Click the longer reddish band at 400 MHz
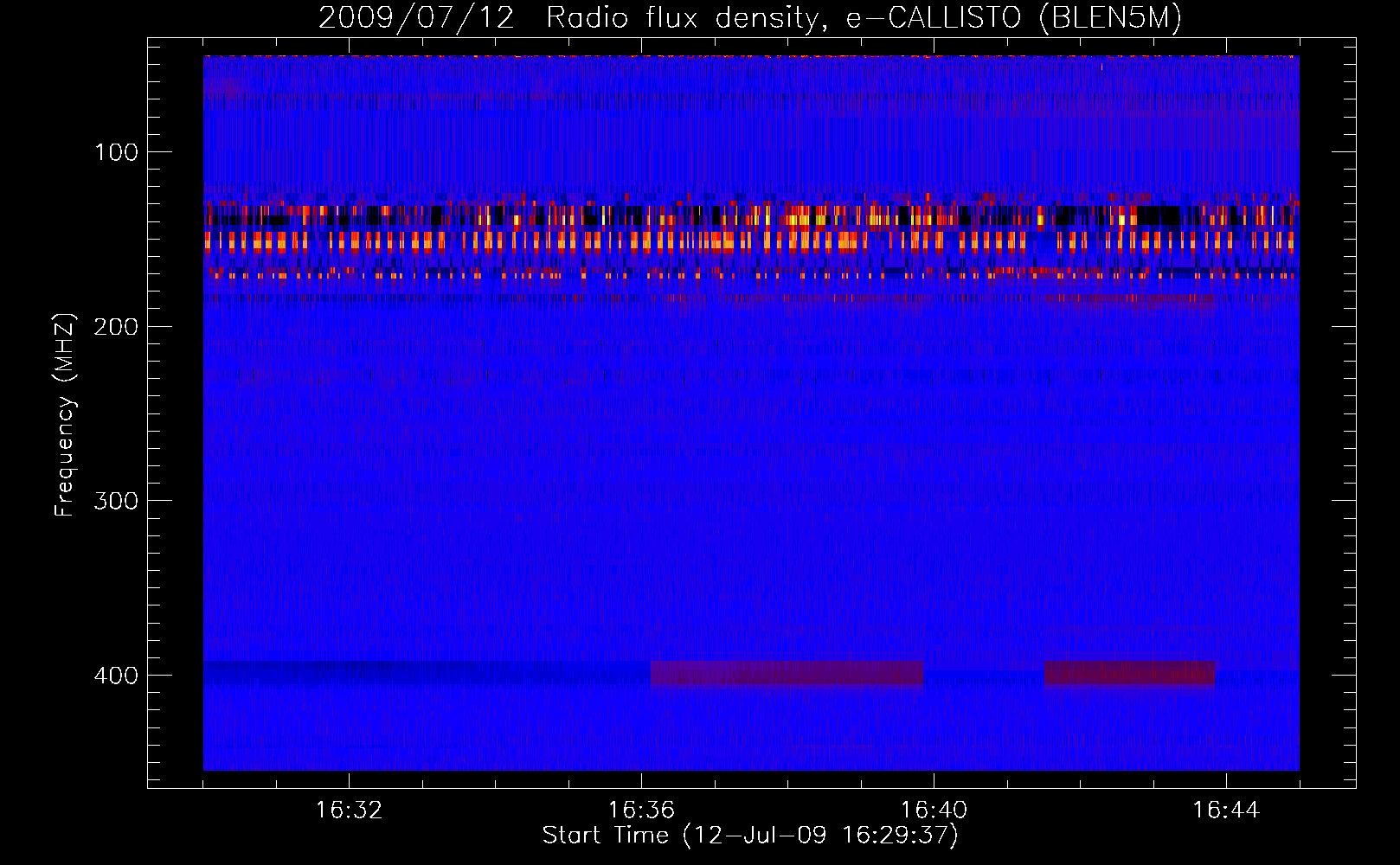This screenshot has height=865, width=1400. [787, 673]
